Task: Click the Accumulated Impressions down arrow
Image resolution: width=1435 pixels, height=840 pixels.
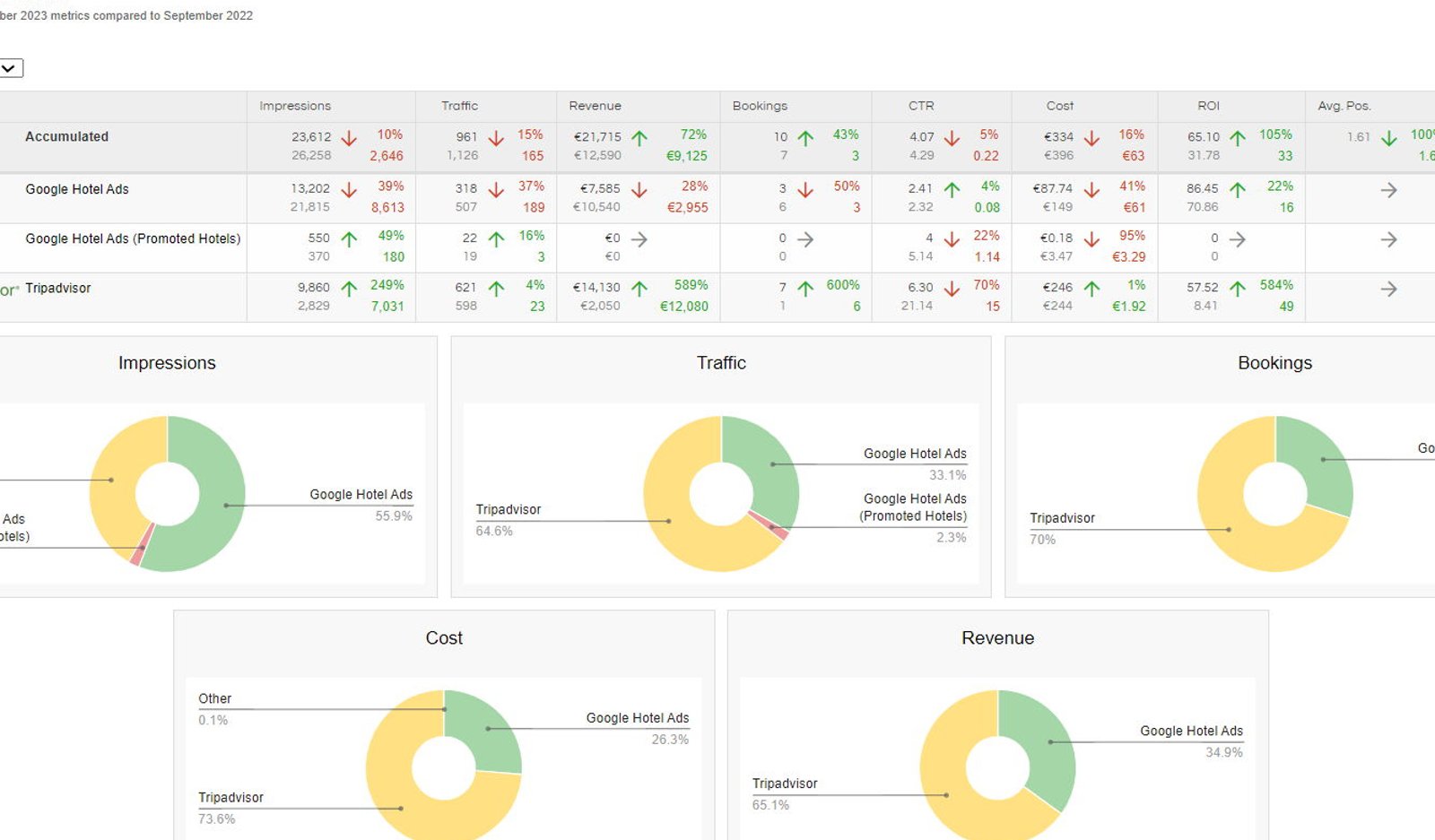Action: click(x=349, y=138)
